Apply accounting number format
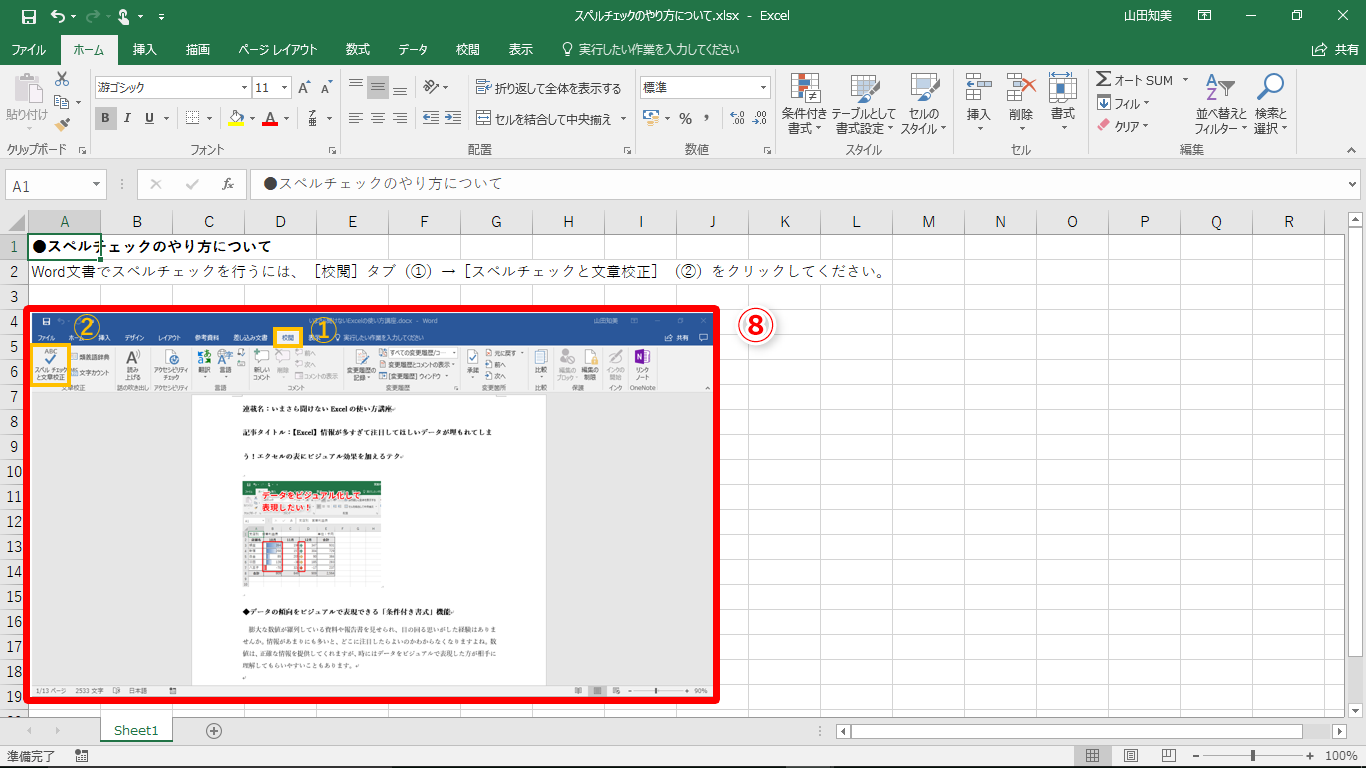 [651, 118]
